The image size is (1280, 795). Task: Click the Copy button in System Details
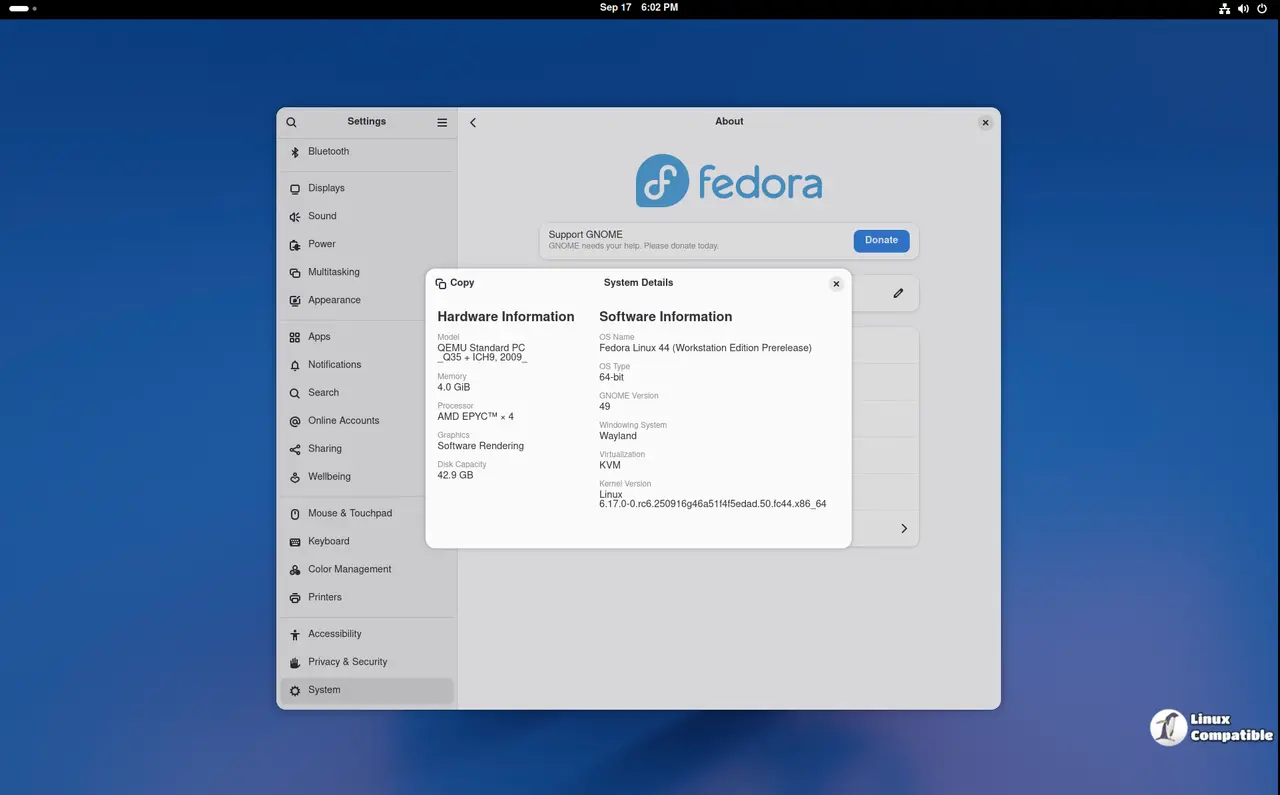(455, 283)
